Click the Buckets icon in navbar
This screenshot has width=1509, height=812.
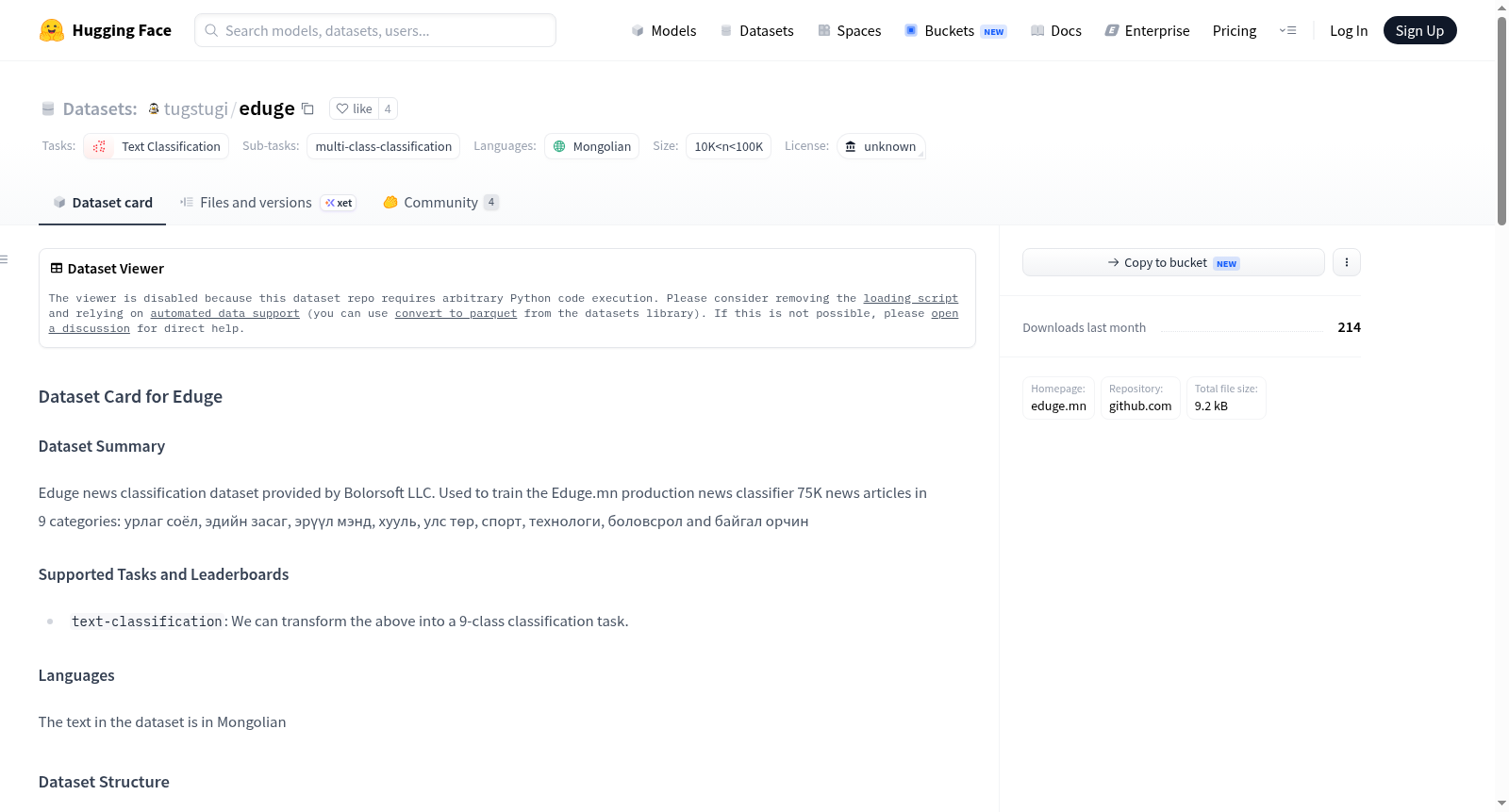coord(911,30)
